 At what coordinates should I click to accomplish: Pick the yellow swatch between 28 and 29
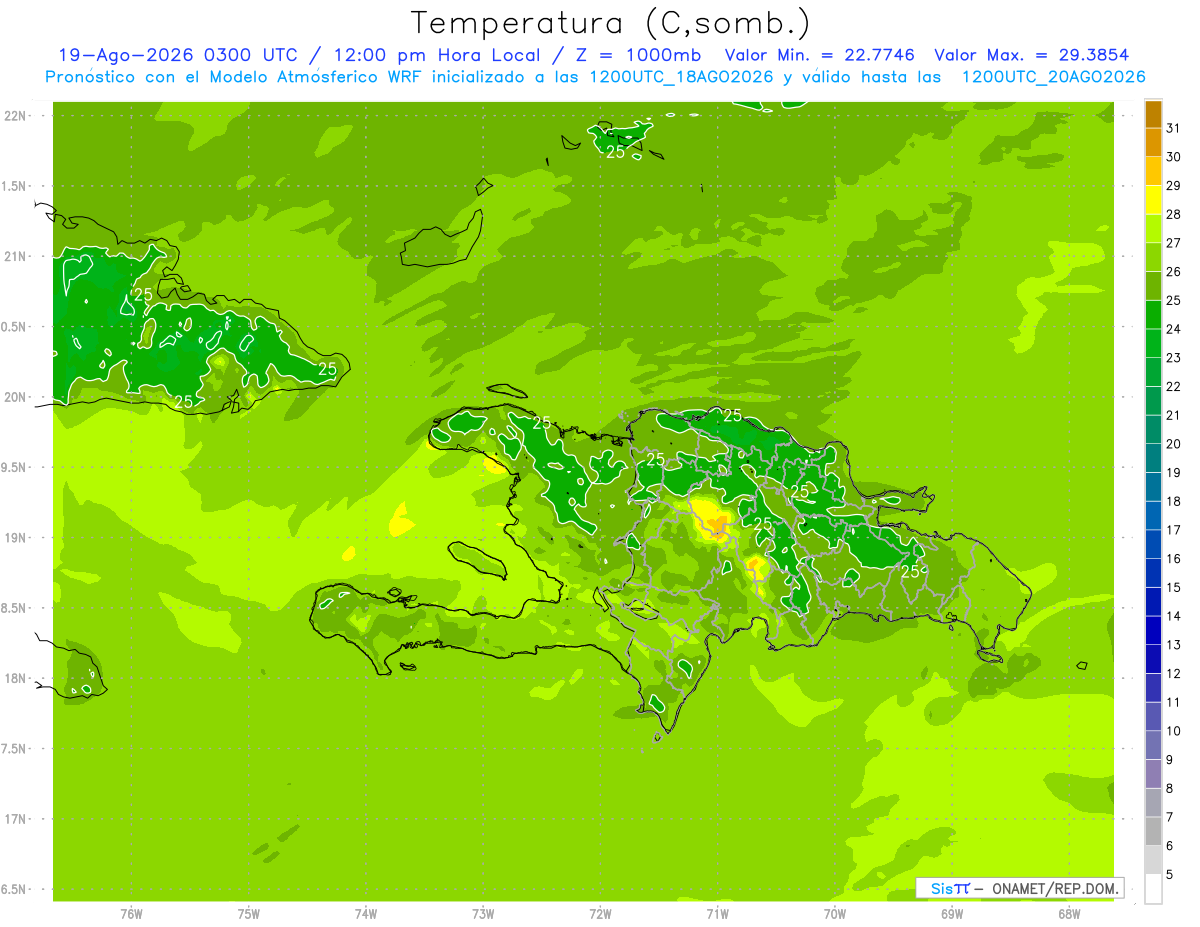coord(1153,200)
